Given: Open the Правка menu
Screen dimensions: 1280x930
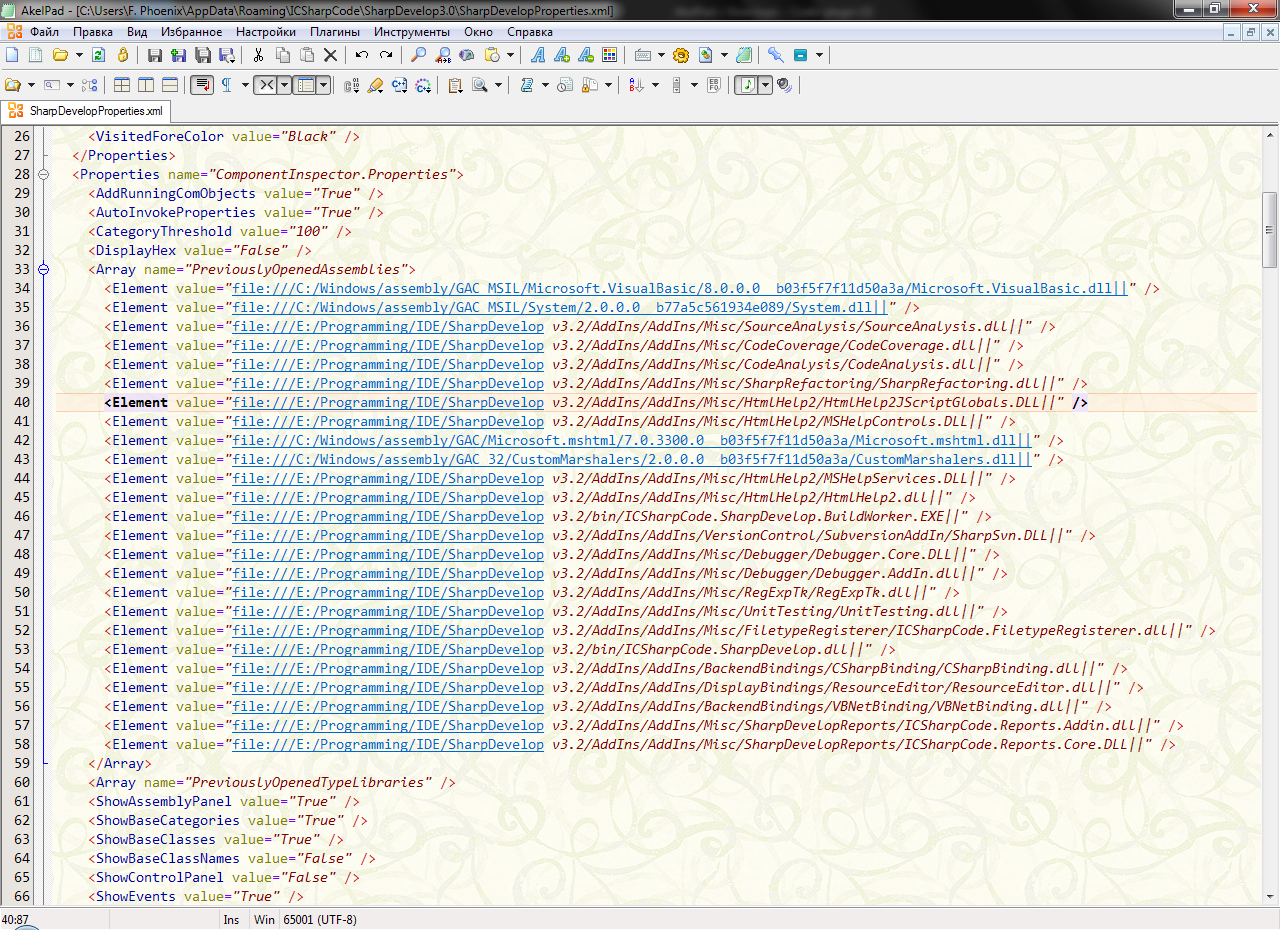Looking at the screenshot, I should pos(92,32).
